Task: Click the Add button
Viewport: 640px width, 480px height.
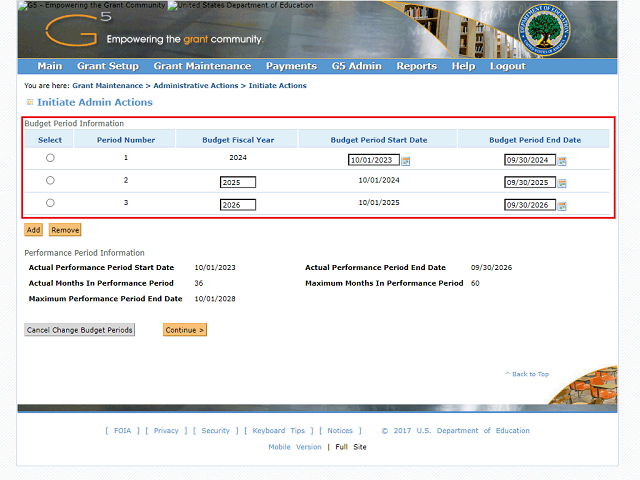Action: pos(33,230)
